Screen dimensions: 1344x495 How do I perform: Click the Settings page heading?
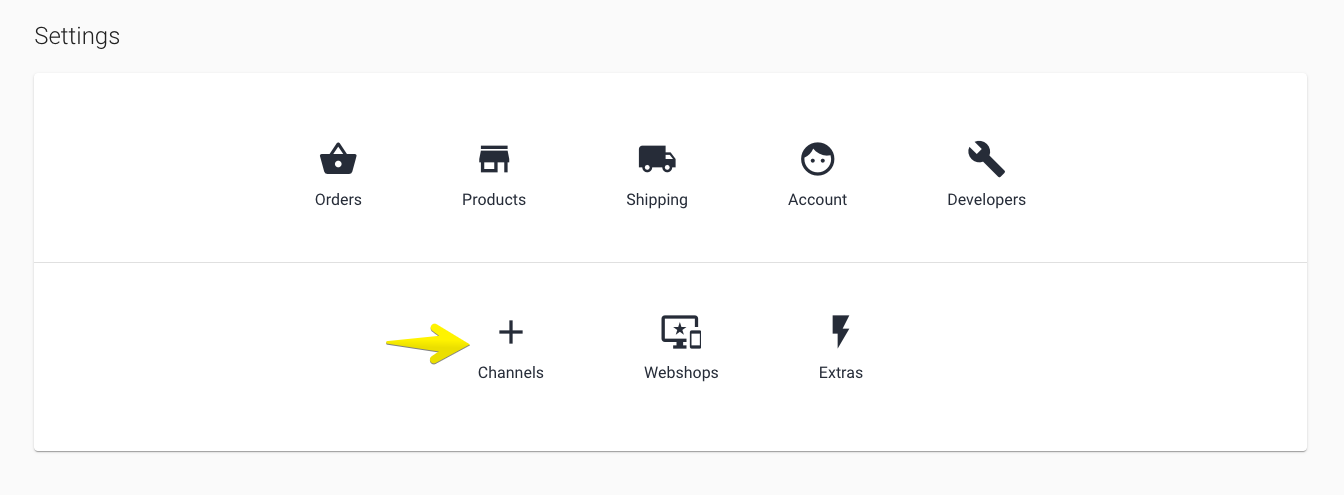[x=77, y=36]
